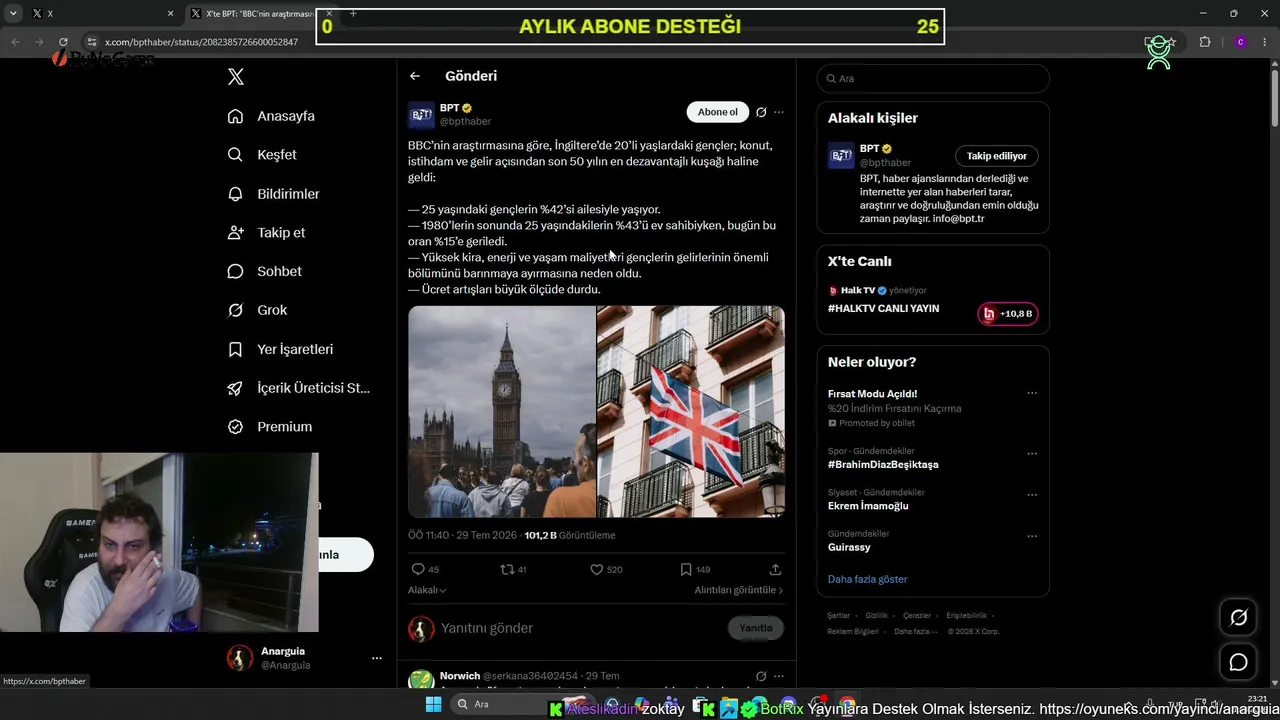Screen dimensions: 1280x720
Task: Click Daha fazla göster link
Action: click(x=867, y=579)
